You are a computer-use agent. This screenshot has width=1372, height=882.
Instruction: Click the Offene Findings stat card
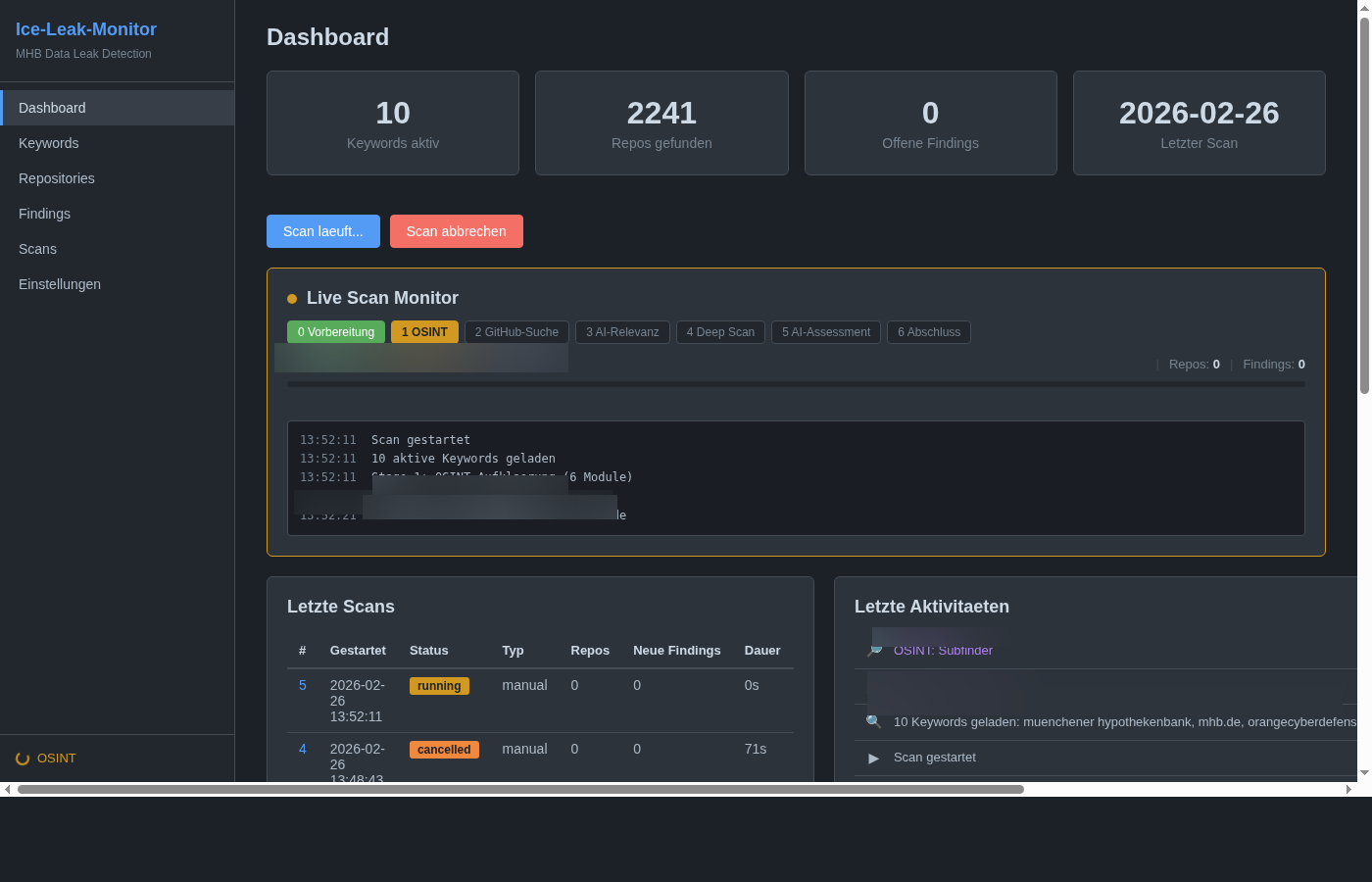coord(931,123)
